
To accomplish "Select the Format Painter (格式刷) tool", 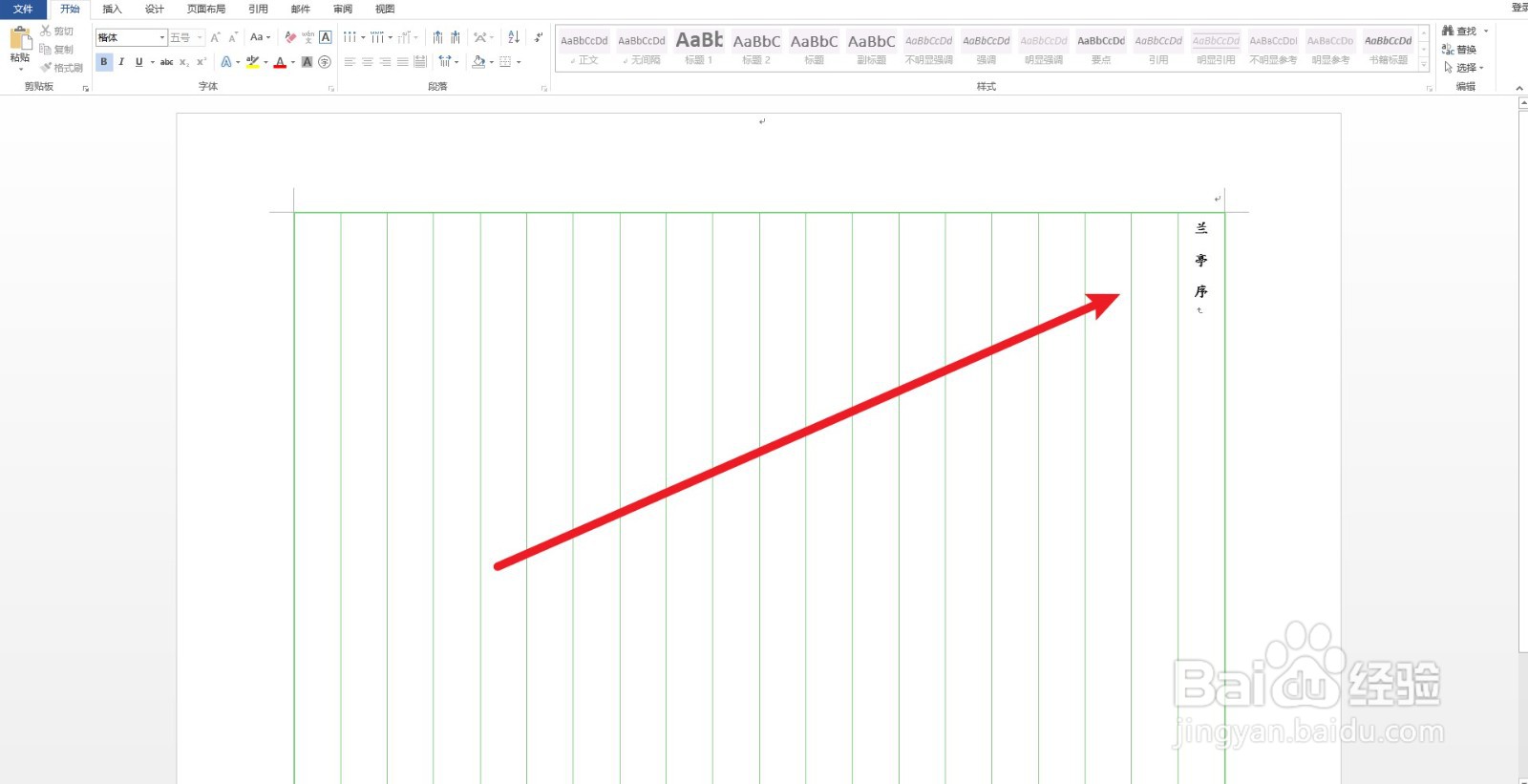I will 61,68.
